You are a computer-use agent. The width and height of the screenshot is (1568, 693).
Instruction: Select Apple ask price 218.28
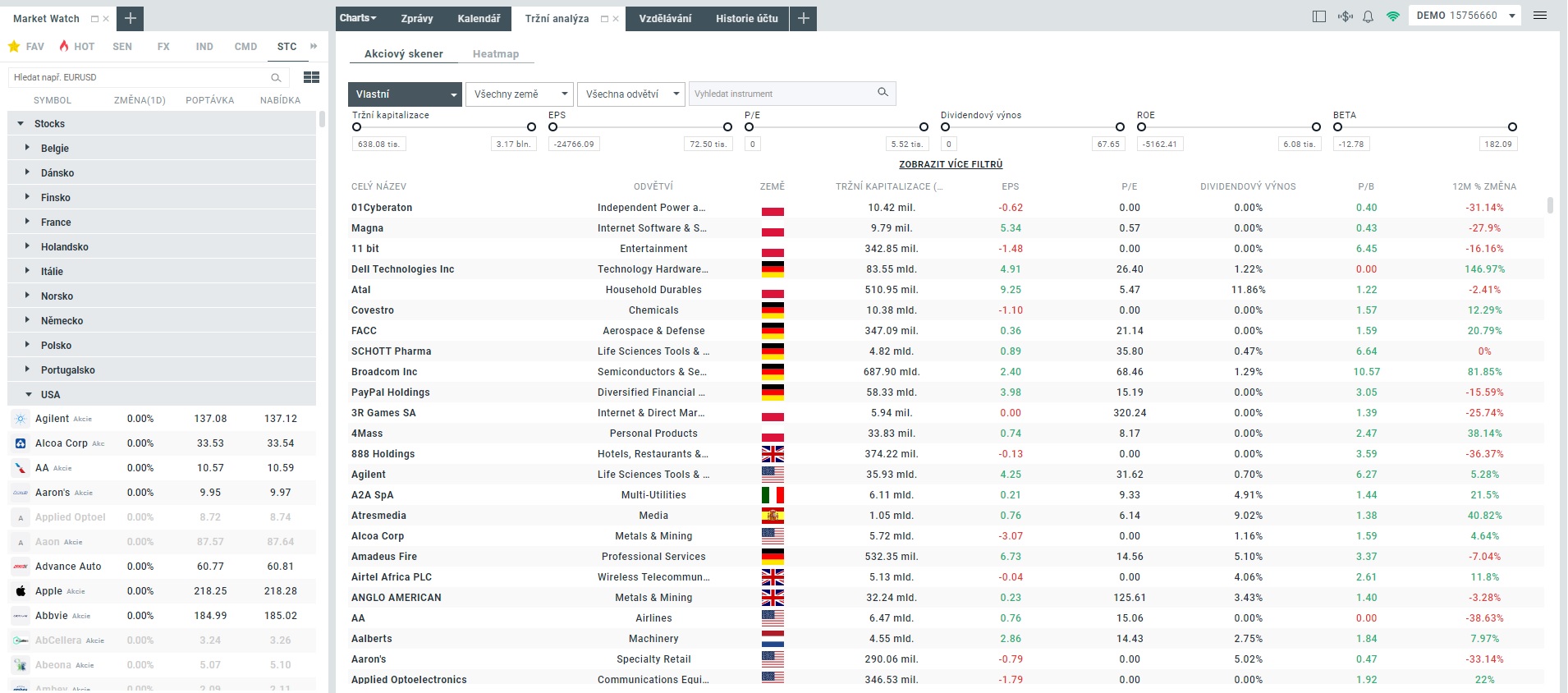(x=281, y=591)
